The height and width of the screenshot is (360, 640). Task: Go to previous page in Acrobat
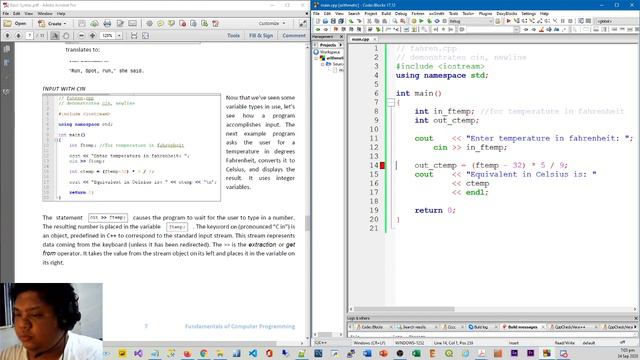pos(7,36)
